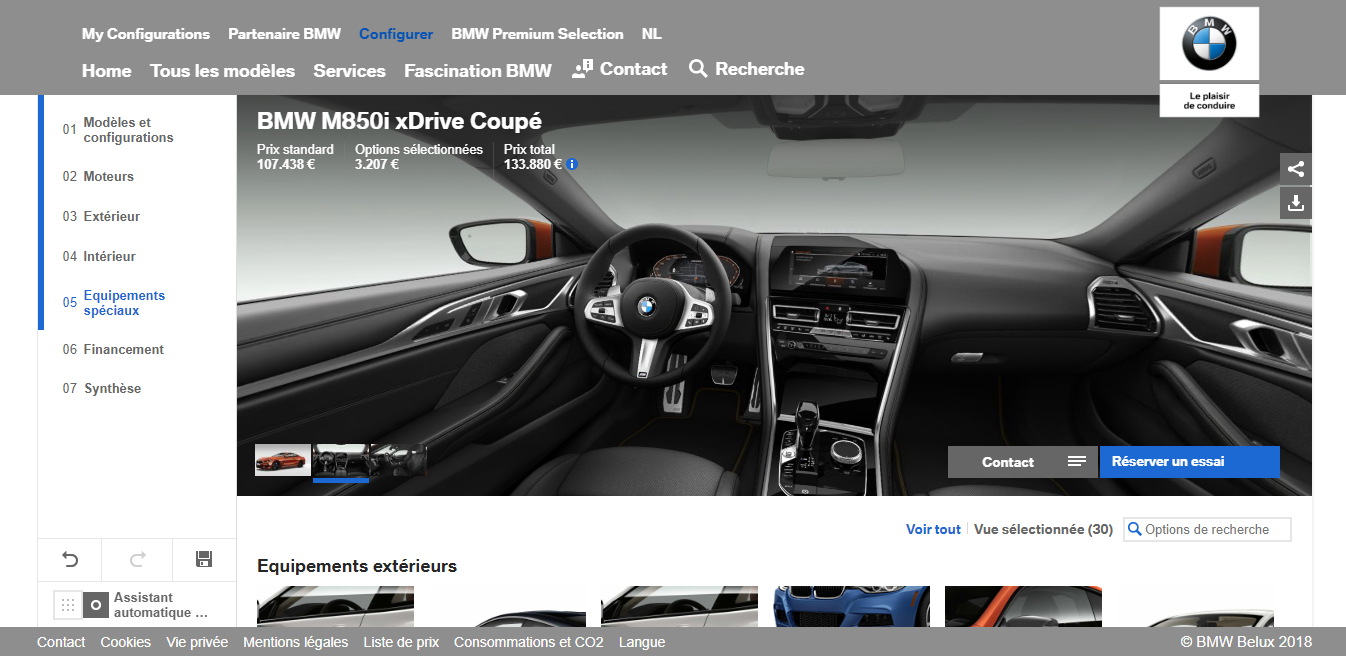Switch to the Vue sélectionnée (30) filter
This screenshot has width=1346, height=656.
click(1043, 530)
